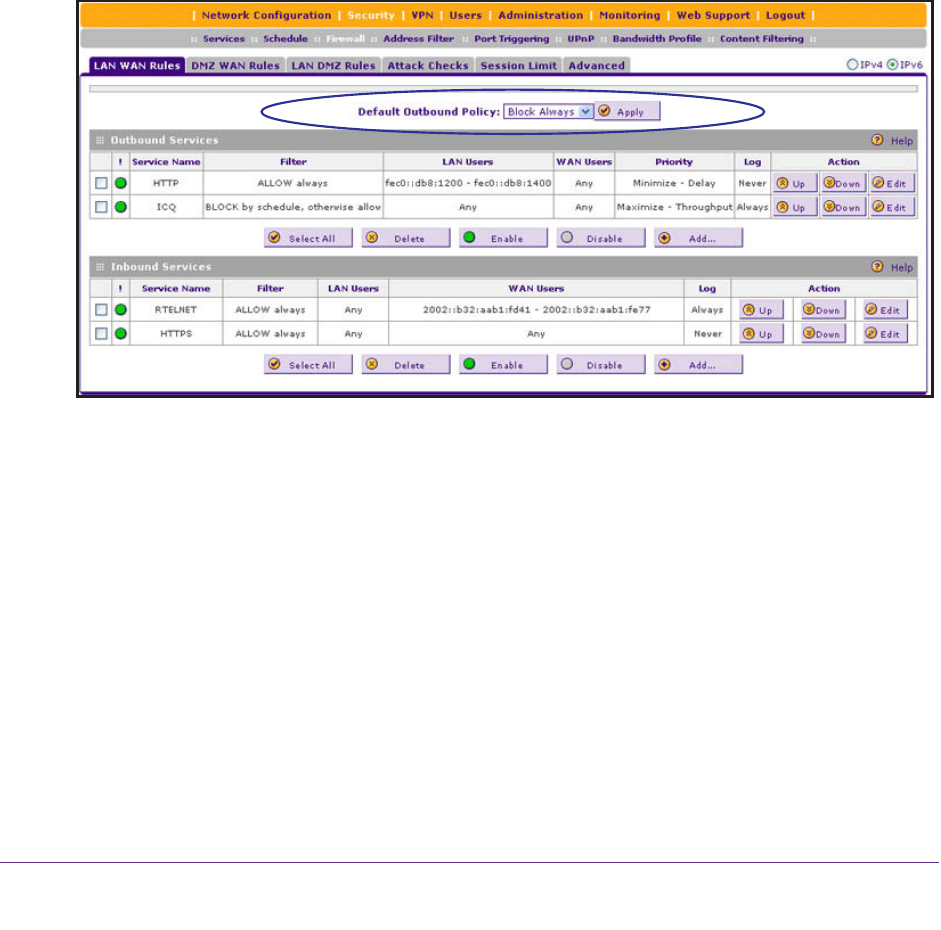
Task: Open the Monitoring menu
Action: click(630, 16)
